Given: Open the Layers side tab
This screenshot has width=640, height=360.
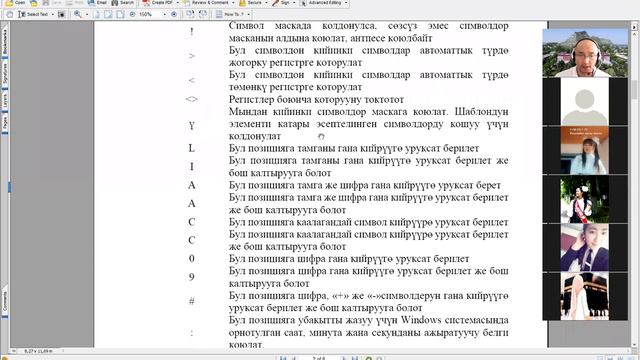Looking at the screenshot, I should pos(4,101).
